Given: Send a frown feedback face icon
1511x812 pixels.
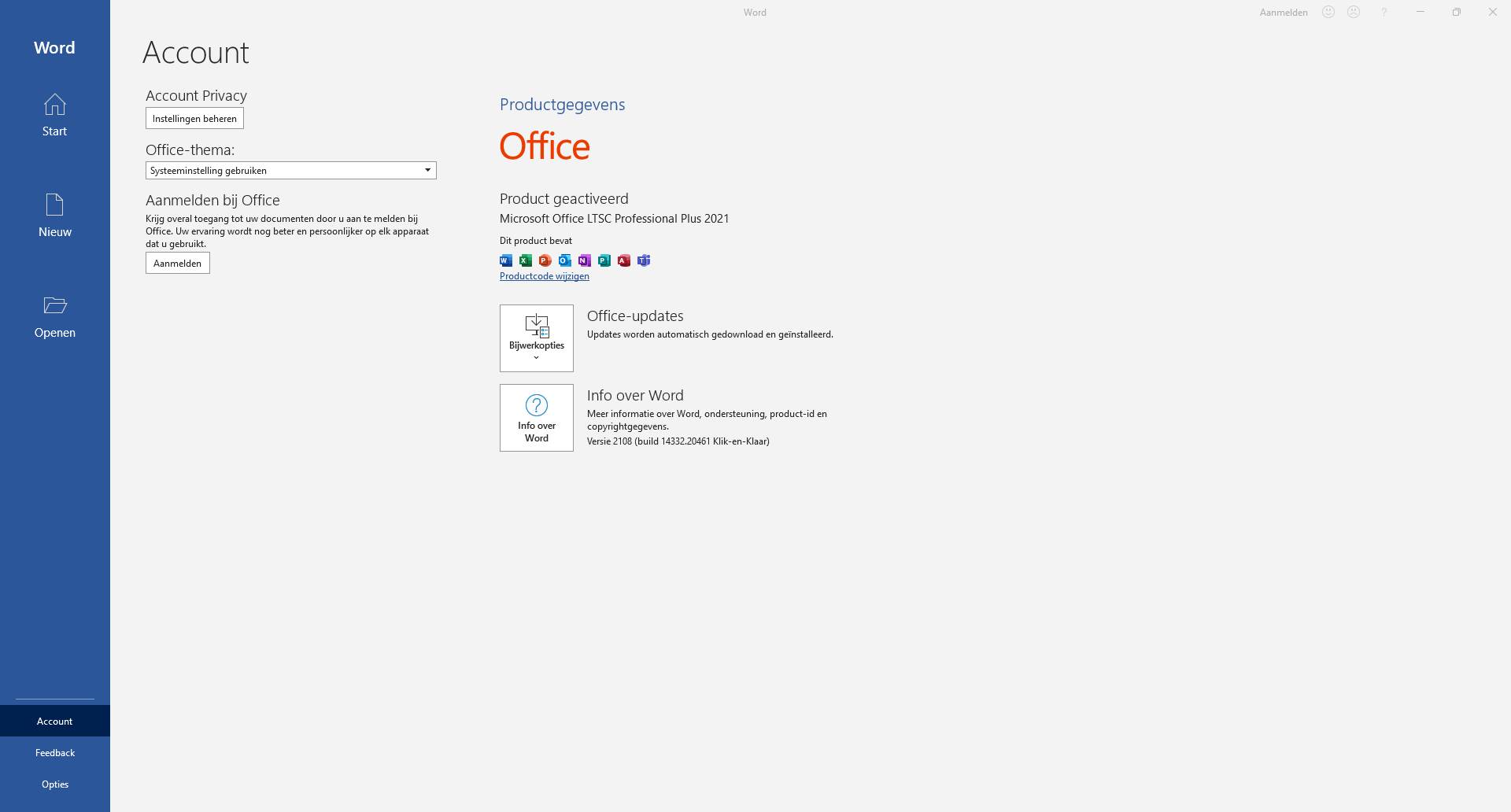Looking at the screenshot, I should (x=1354, y=12).
